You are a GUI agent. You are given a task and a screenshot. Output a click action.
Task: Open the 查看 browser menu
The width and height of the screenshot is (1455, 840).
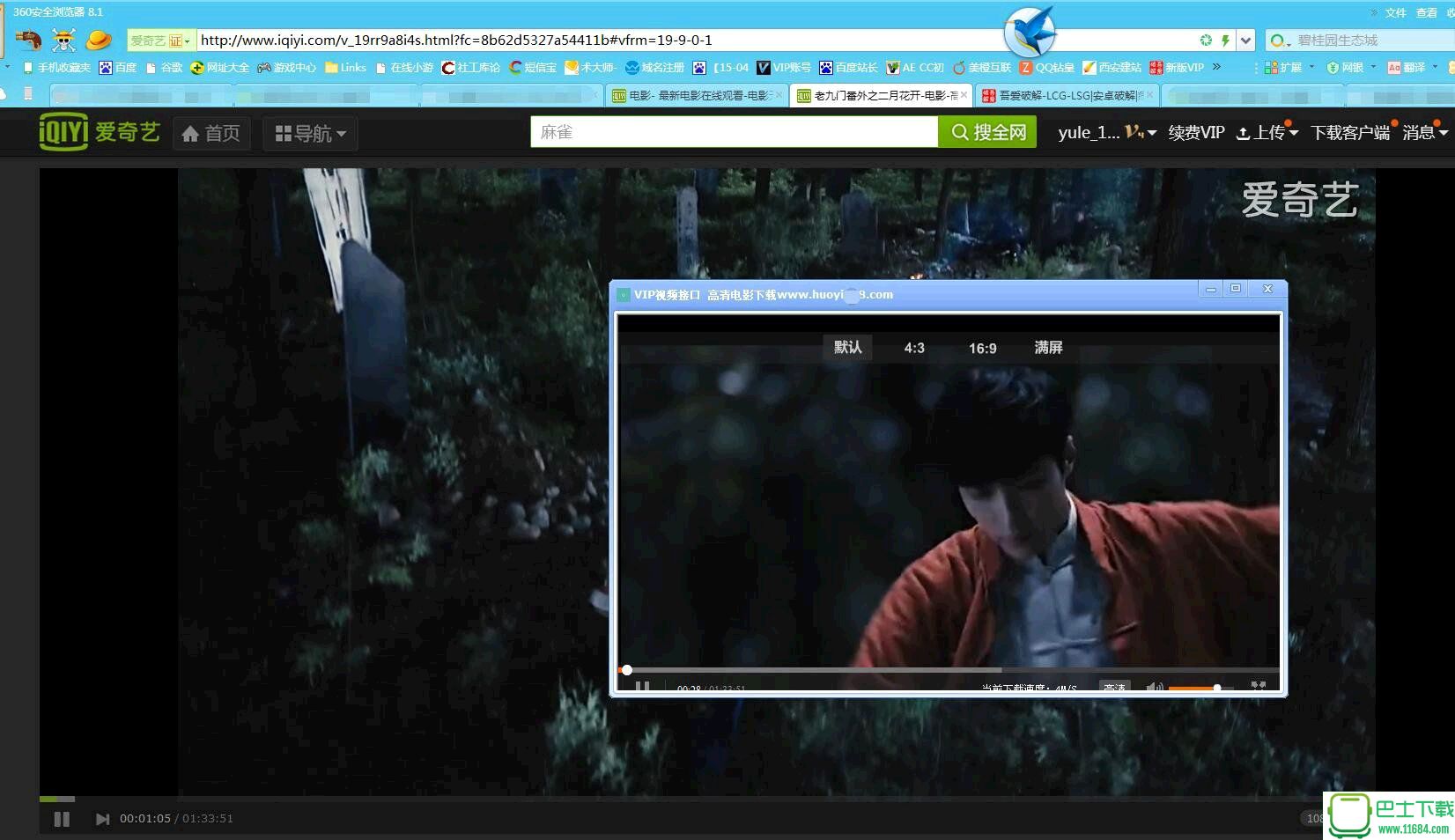[x=1426, y=12]
